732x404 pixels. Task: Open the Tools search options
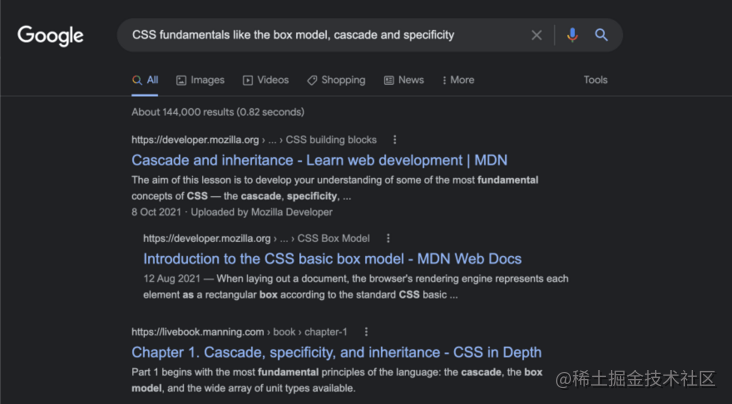pos(595,80)
